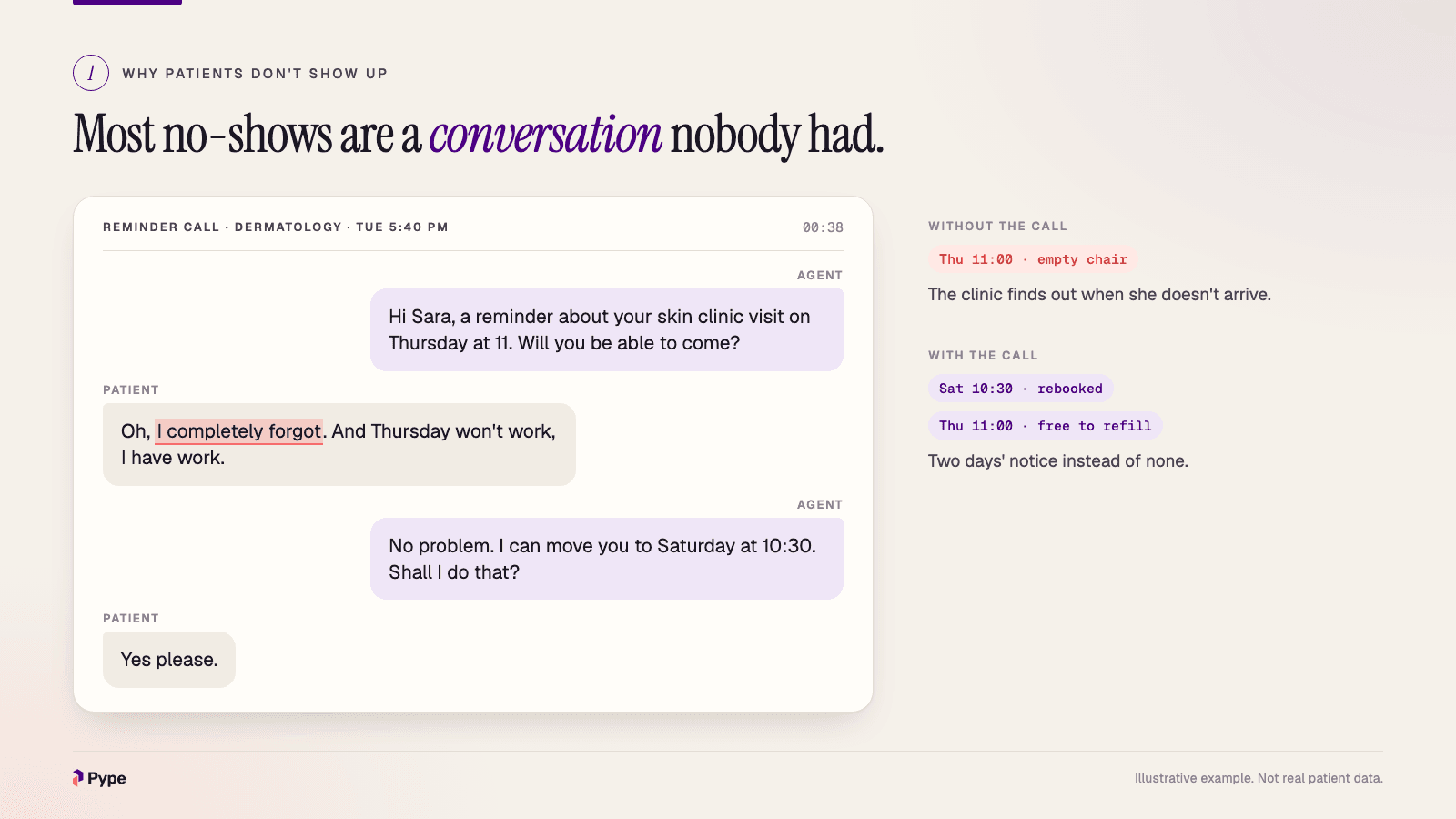Click the PATIENT label above 'Yes please.'
The height and width of the screenshot is (819, 1456).
pyautogui.click(x=131, y=618)
